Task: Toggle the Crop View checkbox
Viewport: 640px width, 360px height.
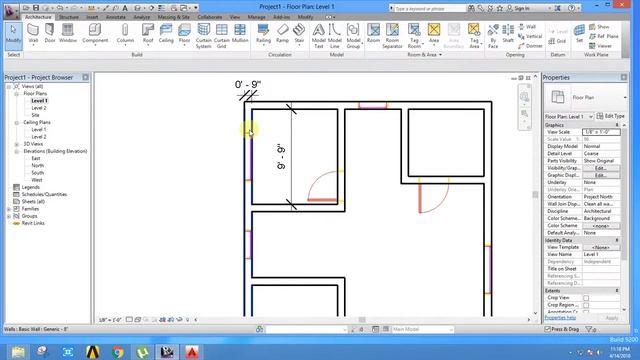Action: [x=586, y=298]
